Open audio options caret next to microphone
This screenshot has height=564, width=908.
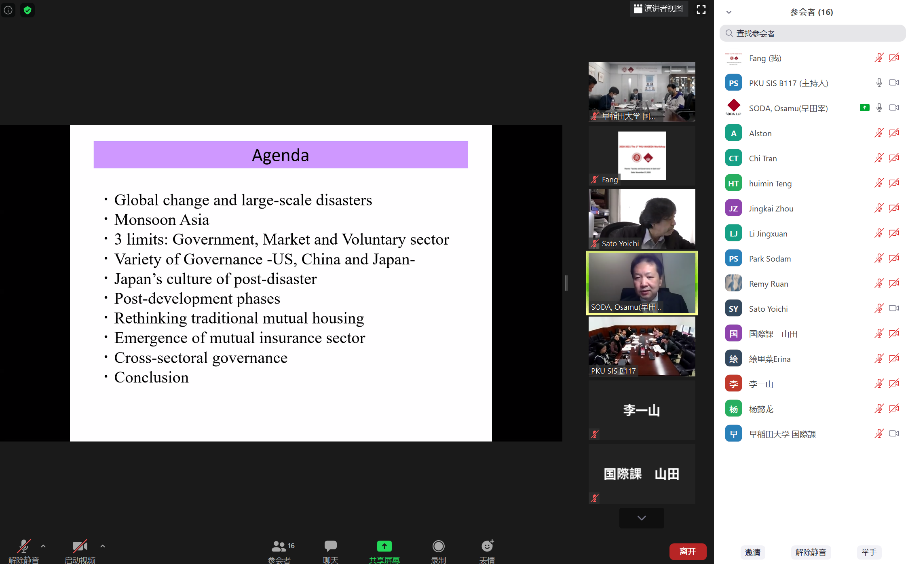[x=43, y=546]
